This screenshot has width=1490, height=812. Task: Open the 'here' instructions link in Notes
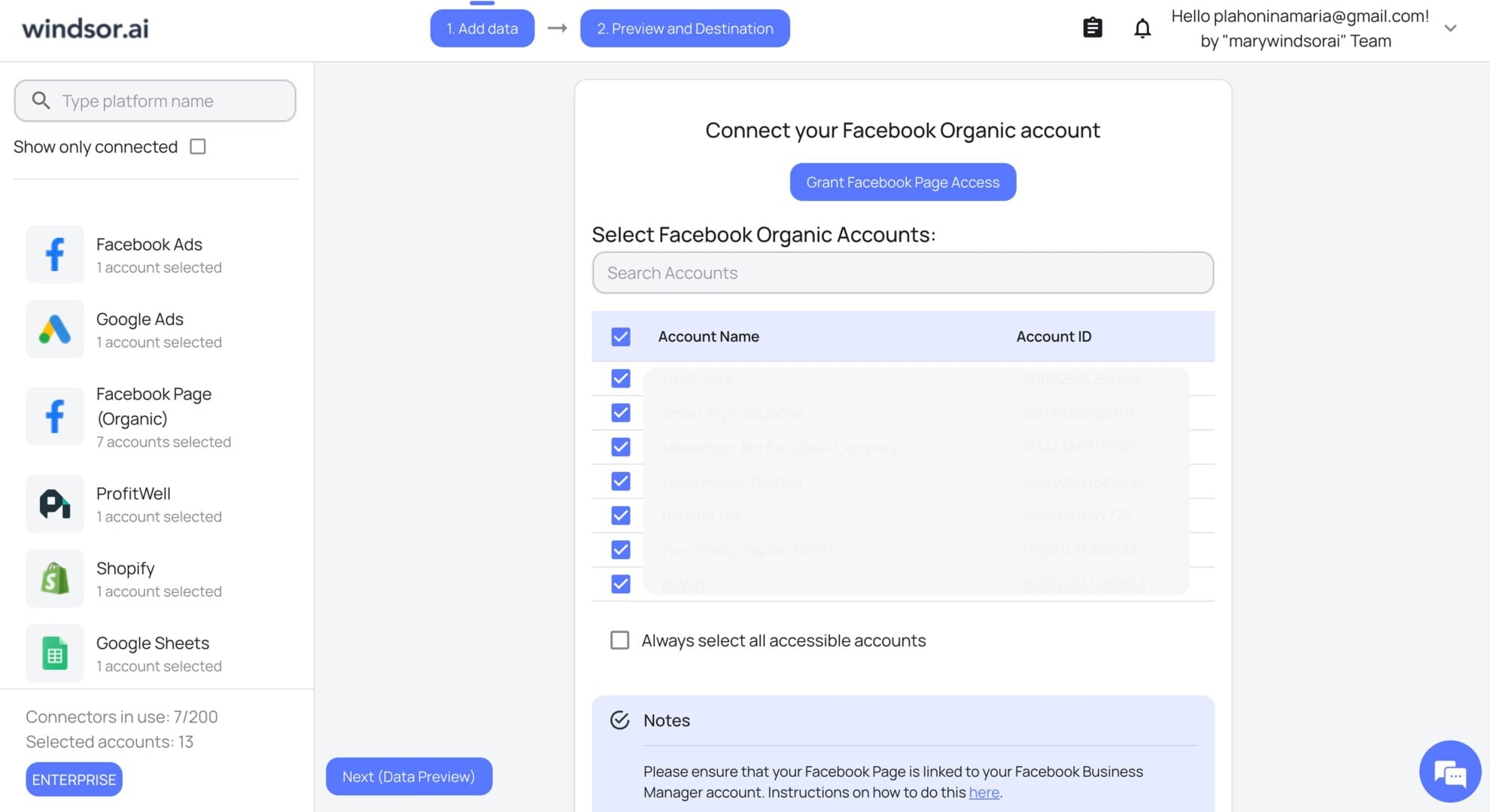(984, 792)
